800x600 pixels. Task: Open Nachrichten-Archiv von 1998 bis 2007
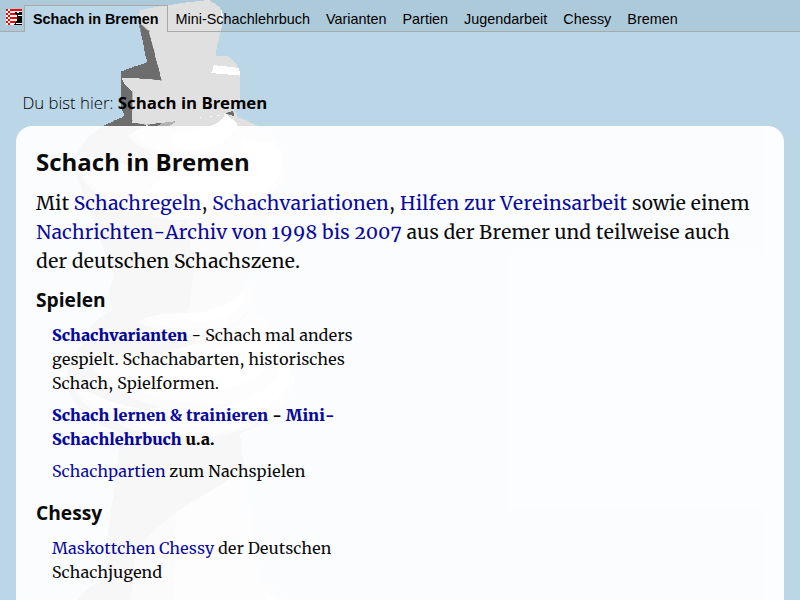click(x=219, y=232)
